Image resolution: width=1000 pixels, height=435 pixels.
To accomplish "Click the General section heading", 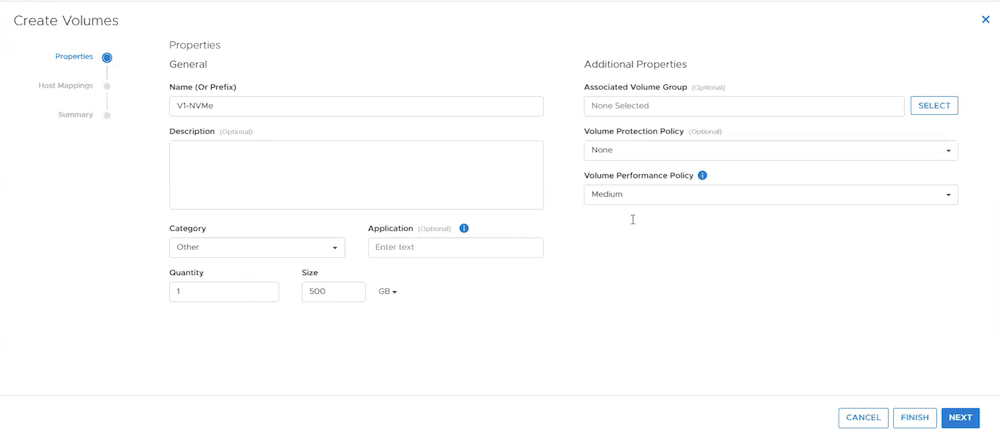I will [188, 64].
